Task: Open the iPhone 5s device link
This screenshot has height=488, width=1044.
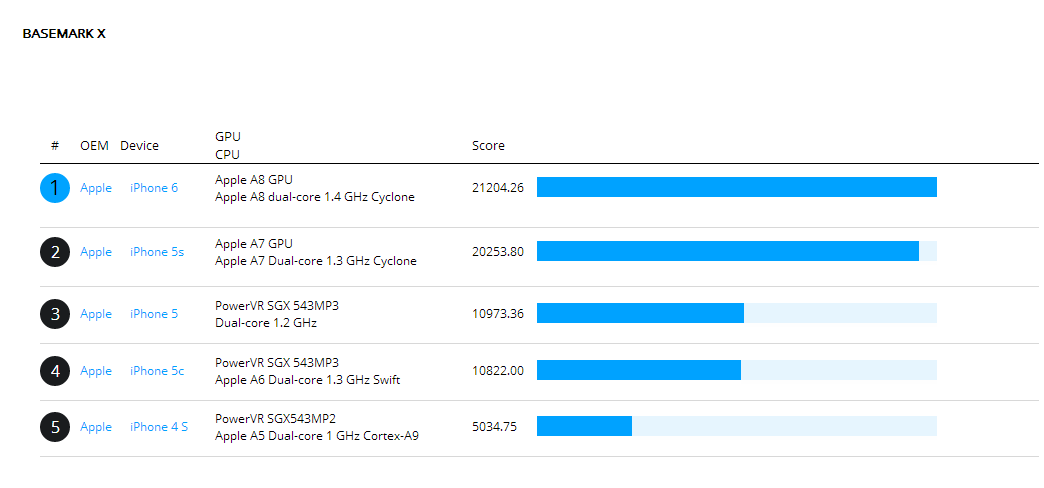Action: tap(157, 252)
